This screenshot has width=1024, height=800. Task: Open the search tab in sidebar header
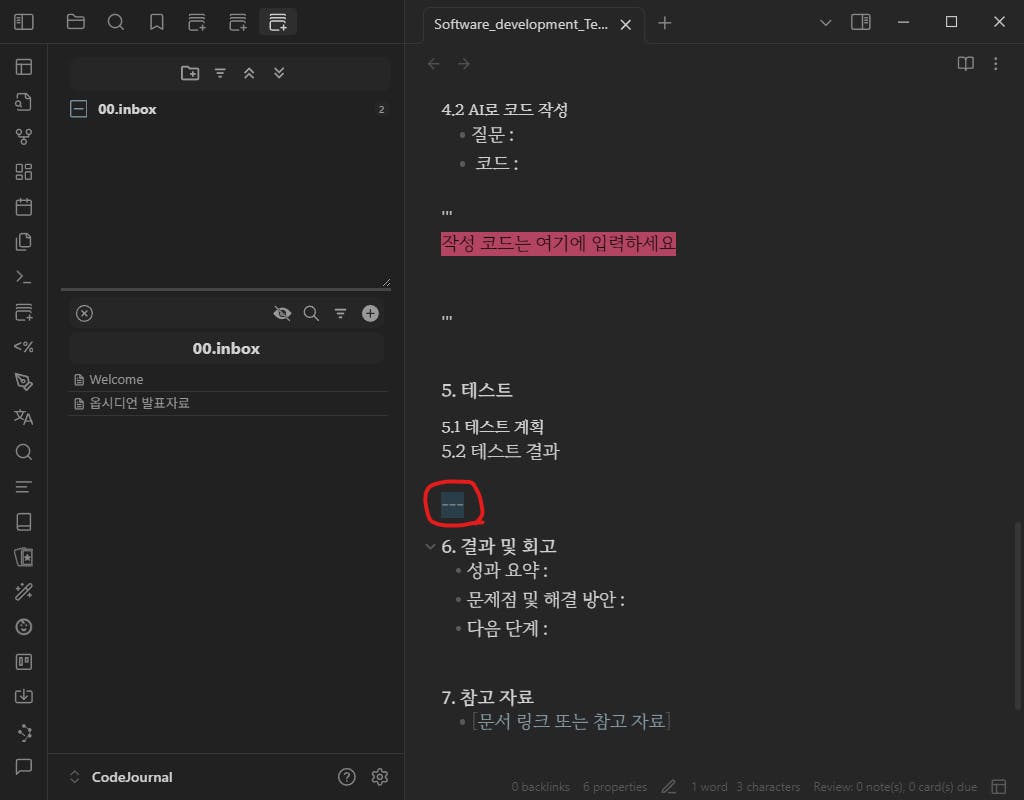coord(116,22)
